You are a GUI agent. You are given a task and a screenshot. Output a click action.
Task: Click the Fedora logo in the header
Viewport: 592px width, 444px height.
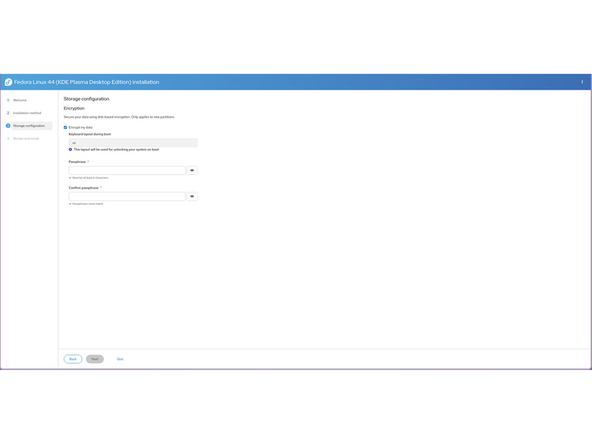click(8, 82)
